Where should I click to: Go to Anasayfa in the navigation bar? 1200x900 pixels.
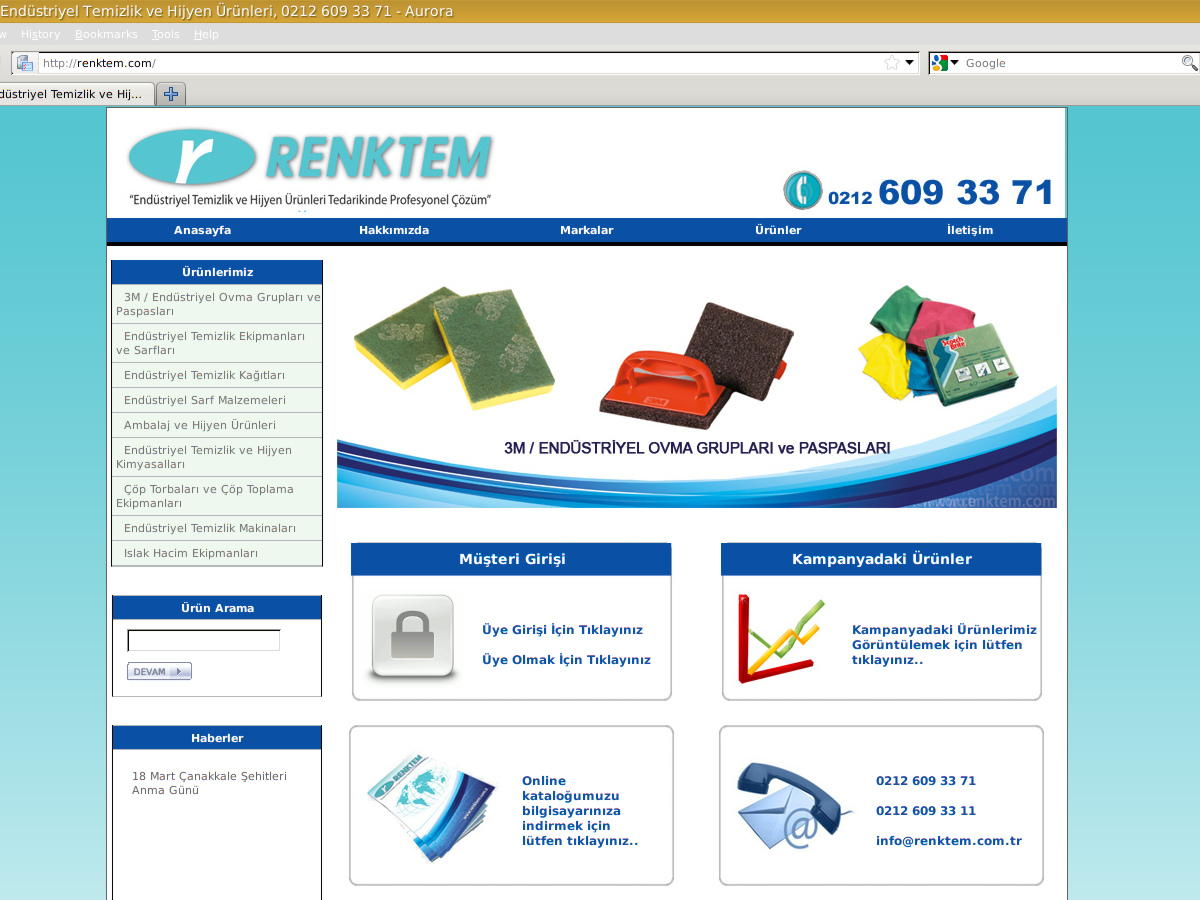point(203,230)
